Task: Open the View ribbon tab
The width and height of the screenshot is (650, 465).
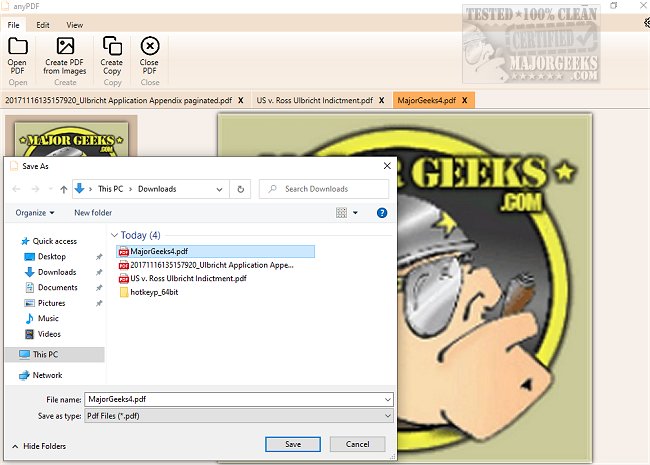Action: click(75, 25)
